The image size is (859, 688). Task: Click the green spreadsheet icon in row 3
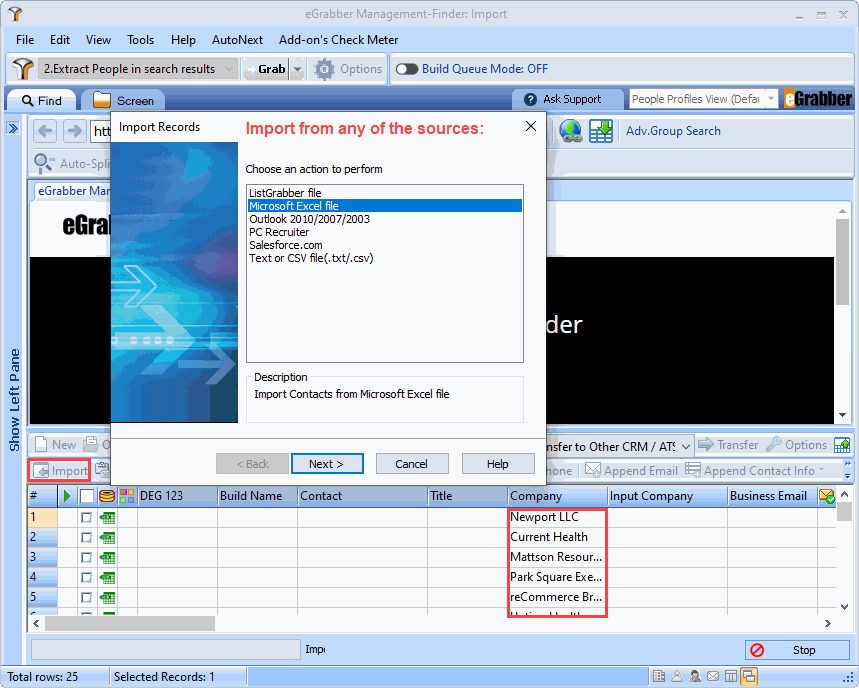click(107, 558)
